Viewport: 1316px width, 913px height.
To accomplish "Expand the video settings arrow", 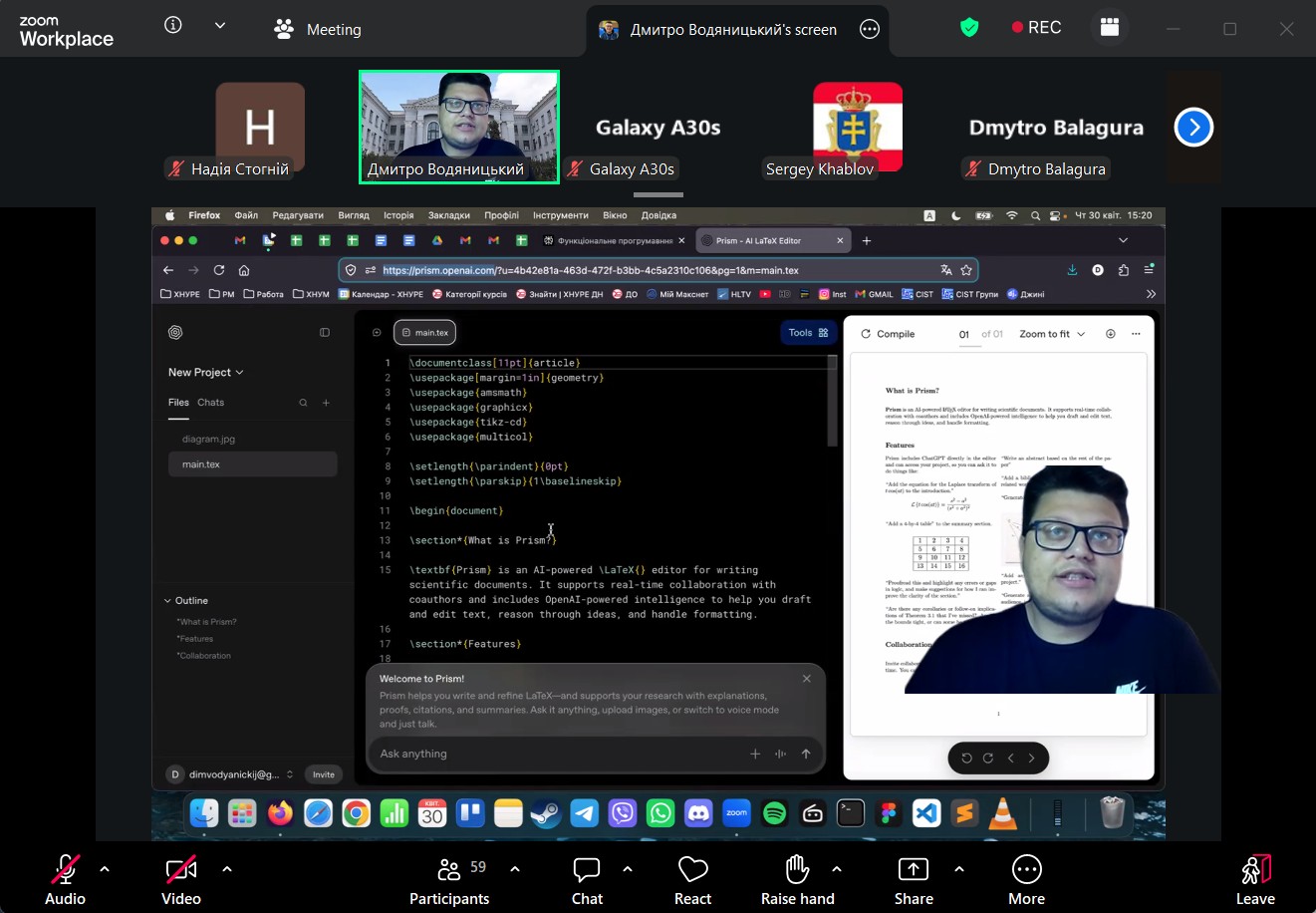I will (227, 869).
